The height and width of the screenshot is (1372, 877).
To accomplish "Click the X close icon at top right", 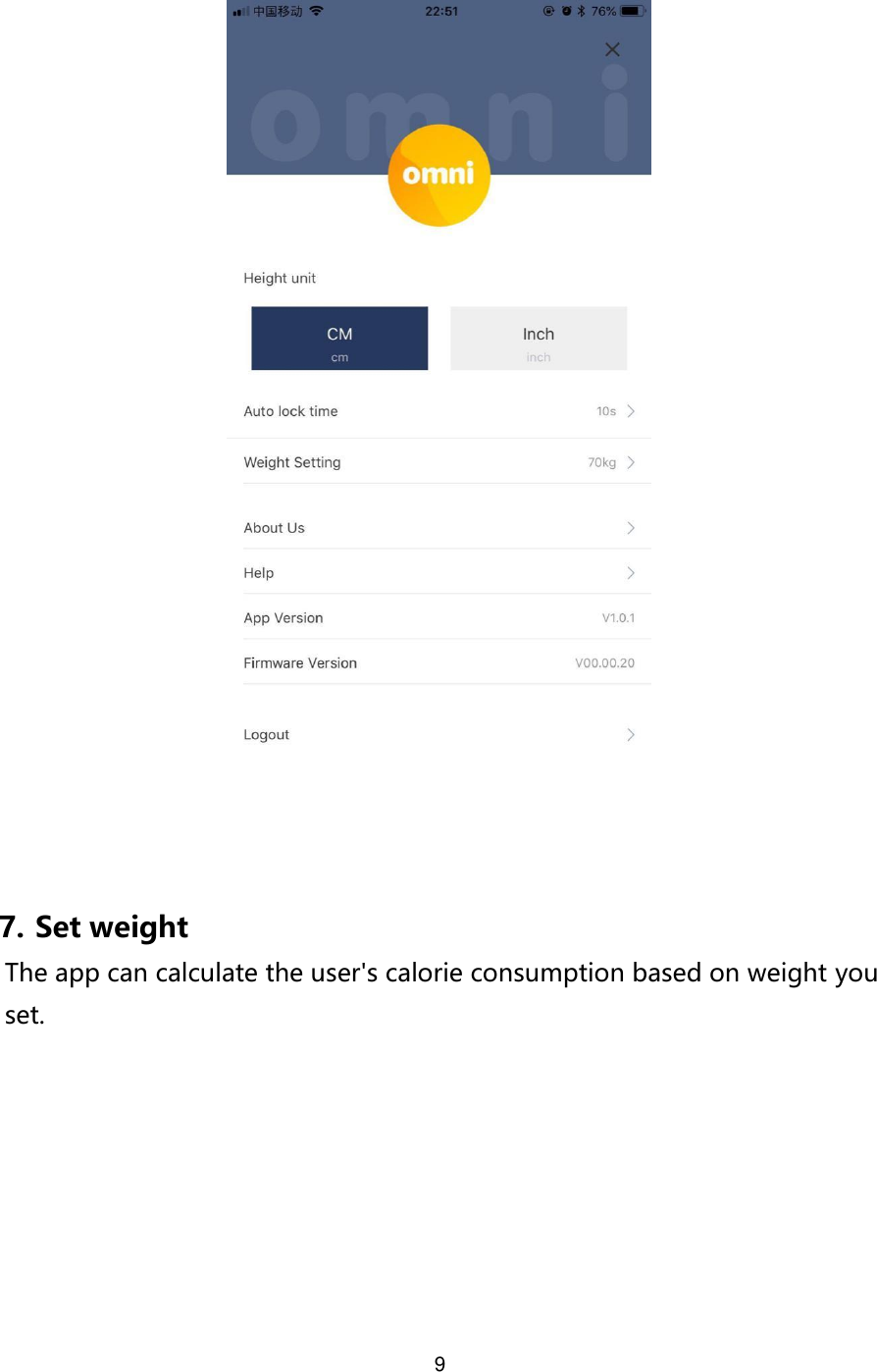I will click(x=611, y=49).
